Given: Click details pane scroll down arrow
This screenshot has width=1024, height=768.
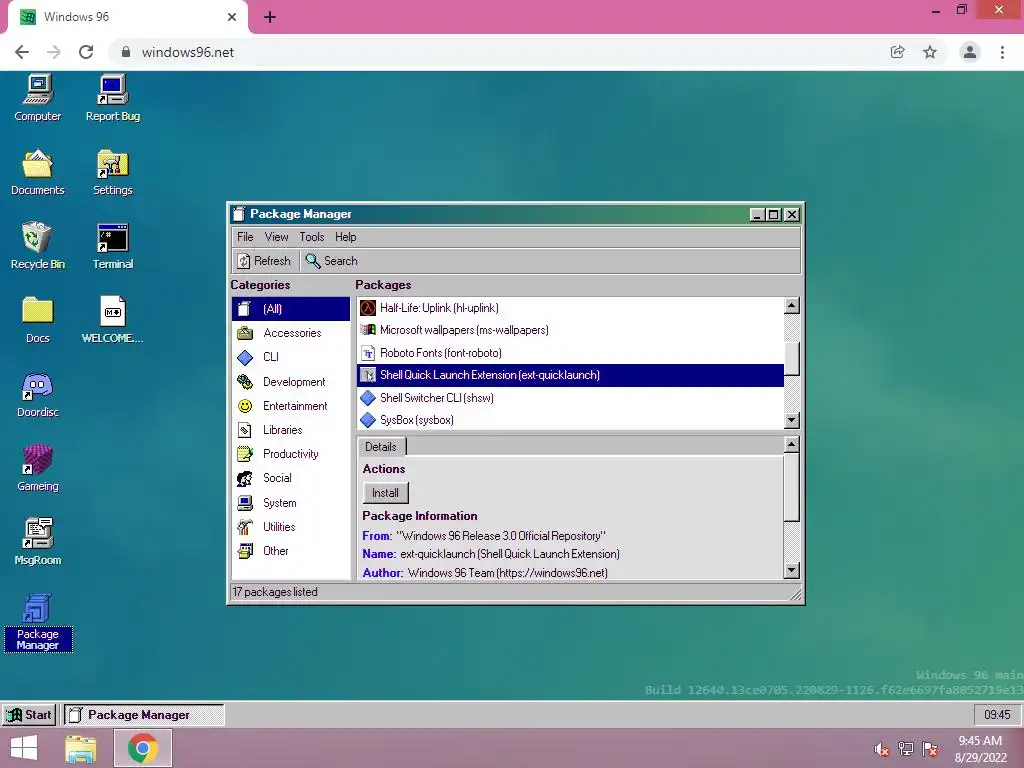Looking at the screenshot, I should point(792,571).
